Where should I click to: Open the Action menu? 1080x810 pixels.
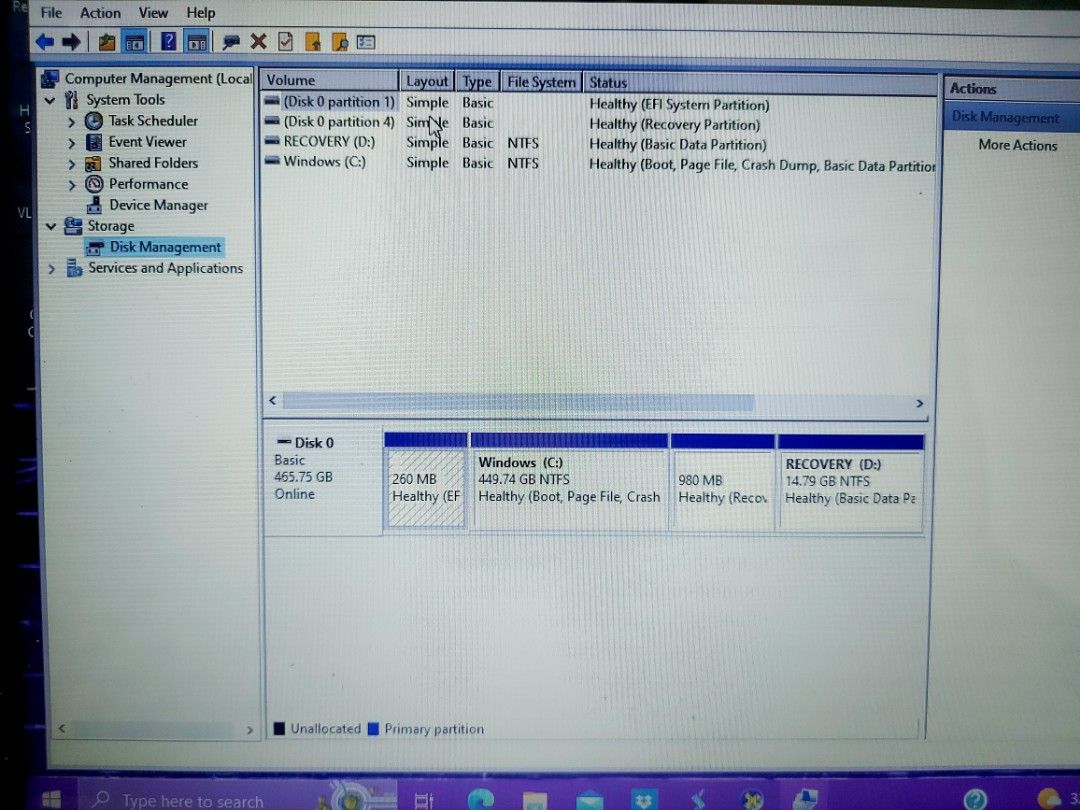coord(100,12)
